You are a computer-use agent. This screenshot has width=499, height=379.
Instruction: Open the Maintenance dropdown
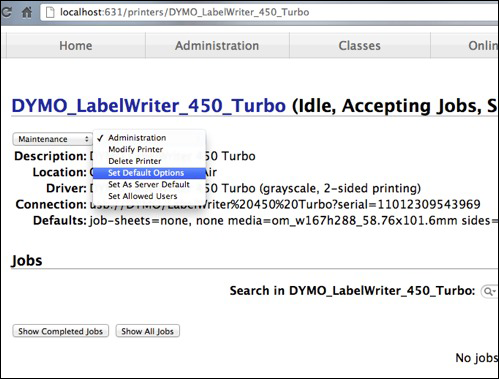(52, 139)
